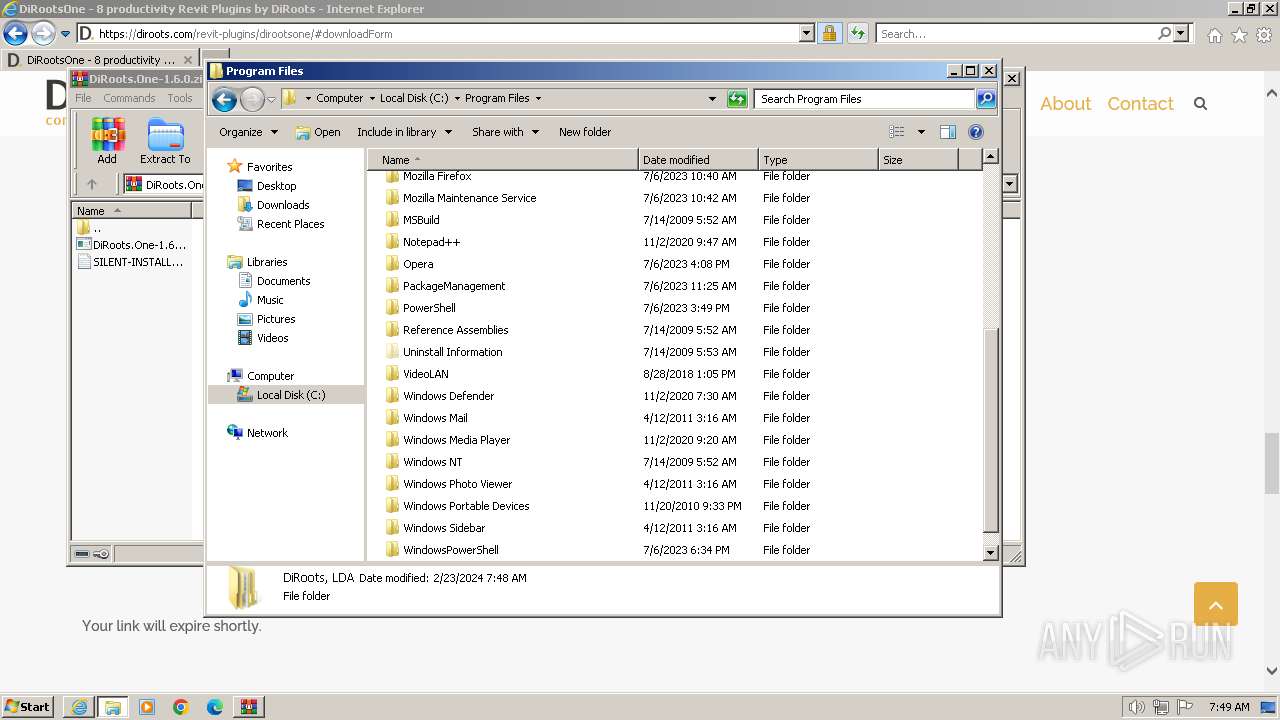Image resolution: width=1280 pixels, height=720 pixels.
Task: Select the Windows Defender folder icon
Action: click(x=392, y=396)
